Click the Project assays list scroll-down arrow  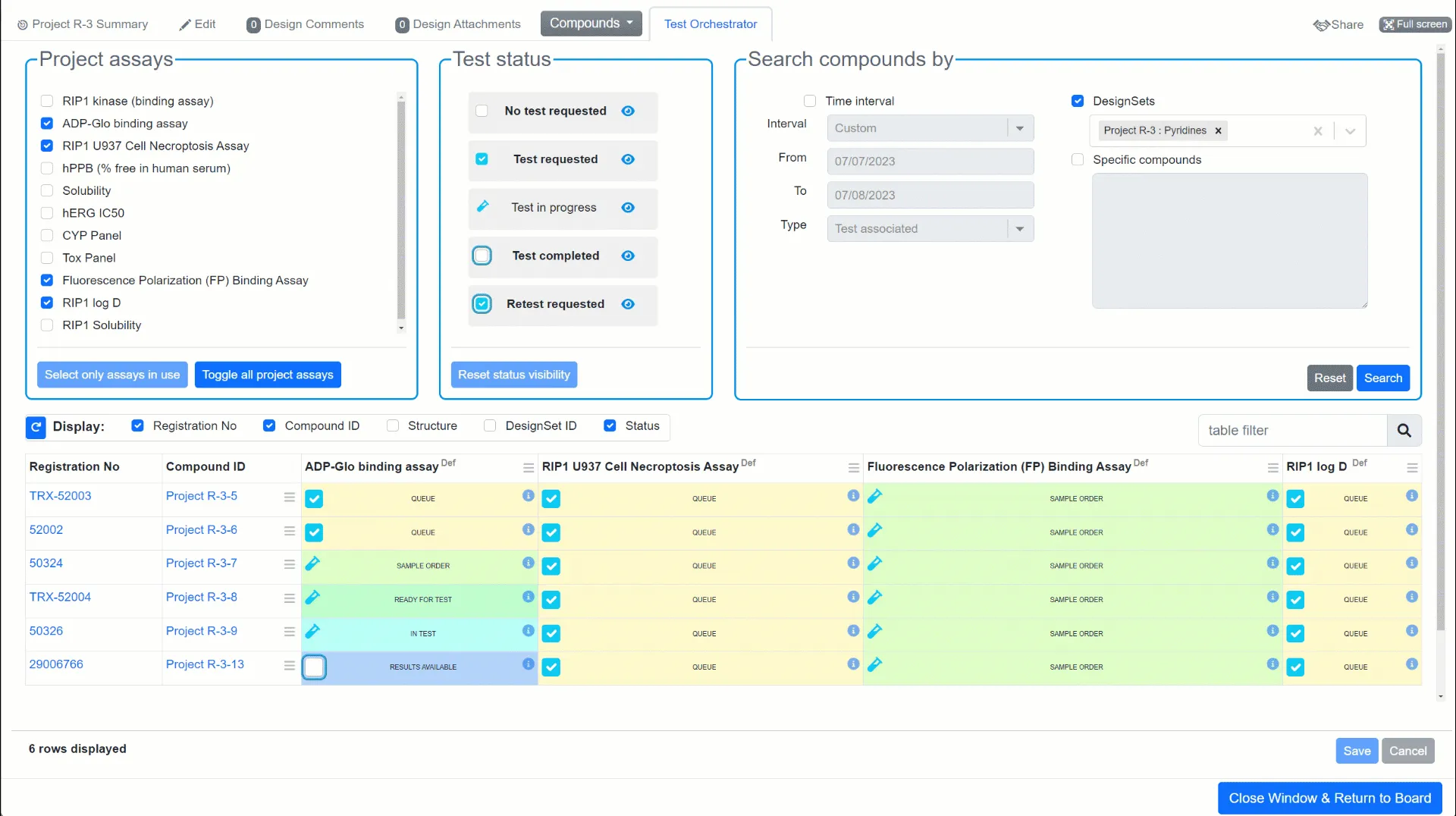(401, 328)
